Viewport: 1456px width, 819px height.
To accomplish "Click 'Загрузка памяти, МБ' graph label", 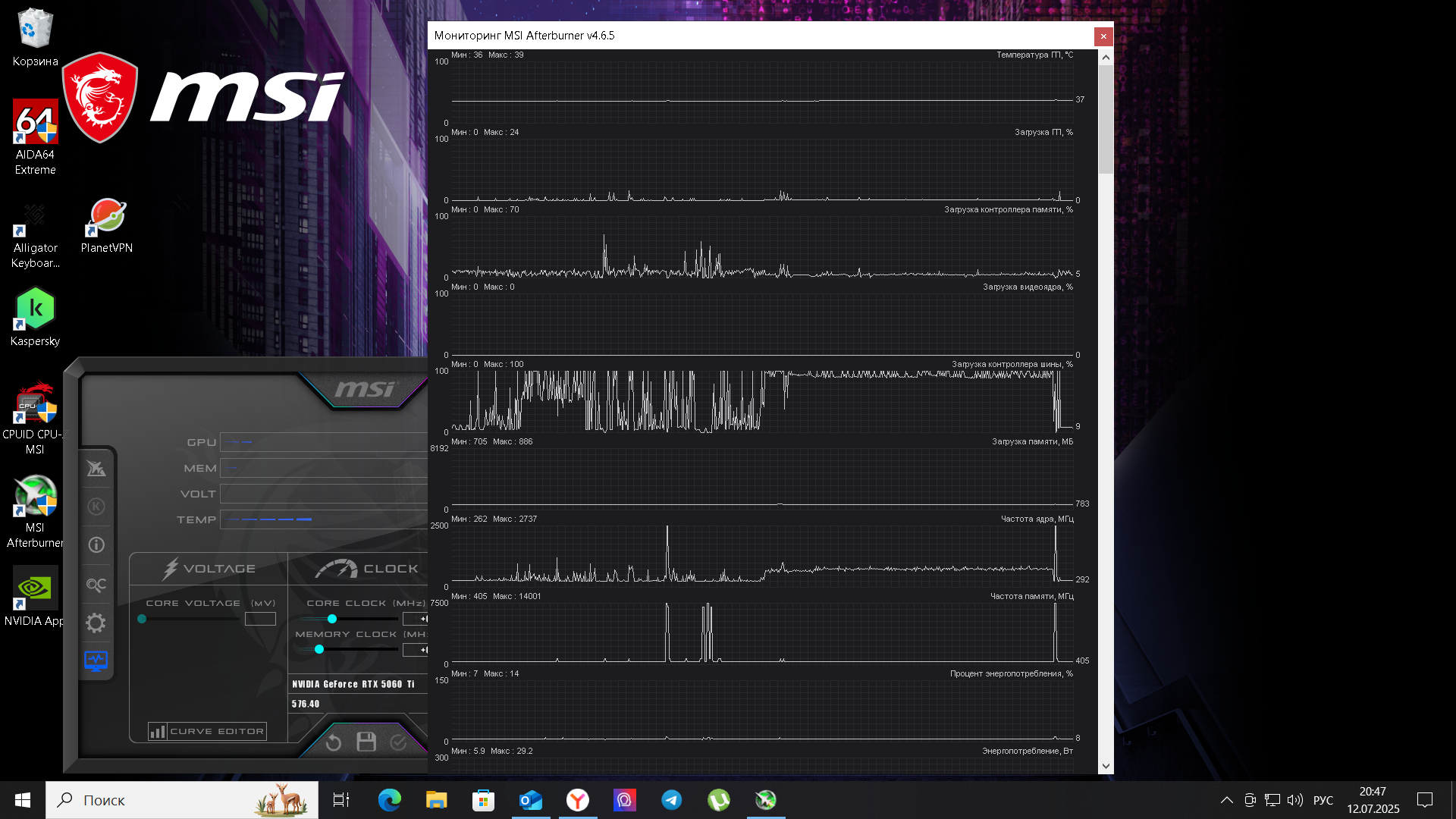I will coord(1033,441).
